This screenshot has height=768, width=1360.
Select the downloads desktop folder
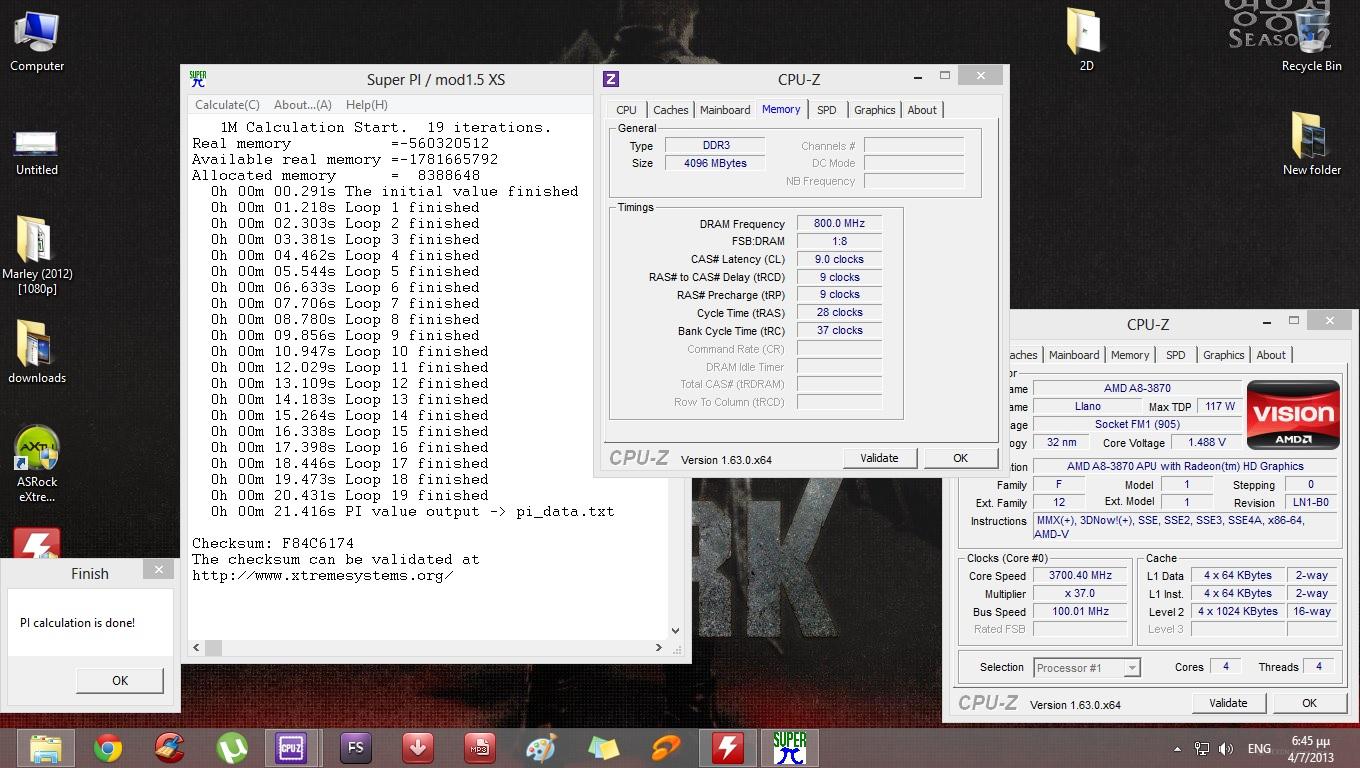coord(37,352)
